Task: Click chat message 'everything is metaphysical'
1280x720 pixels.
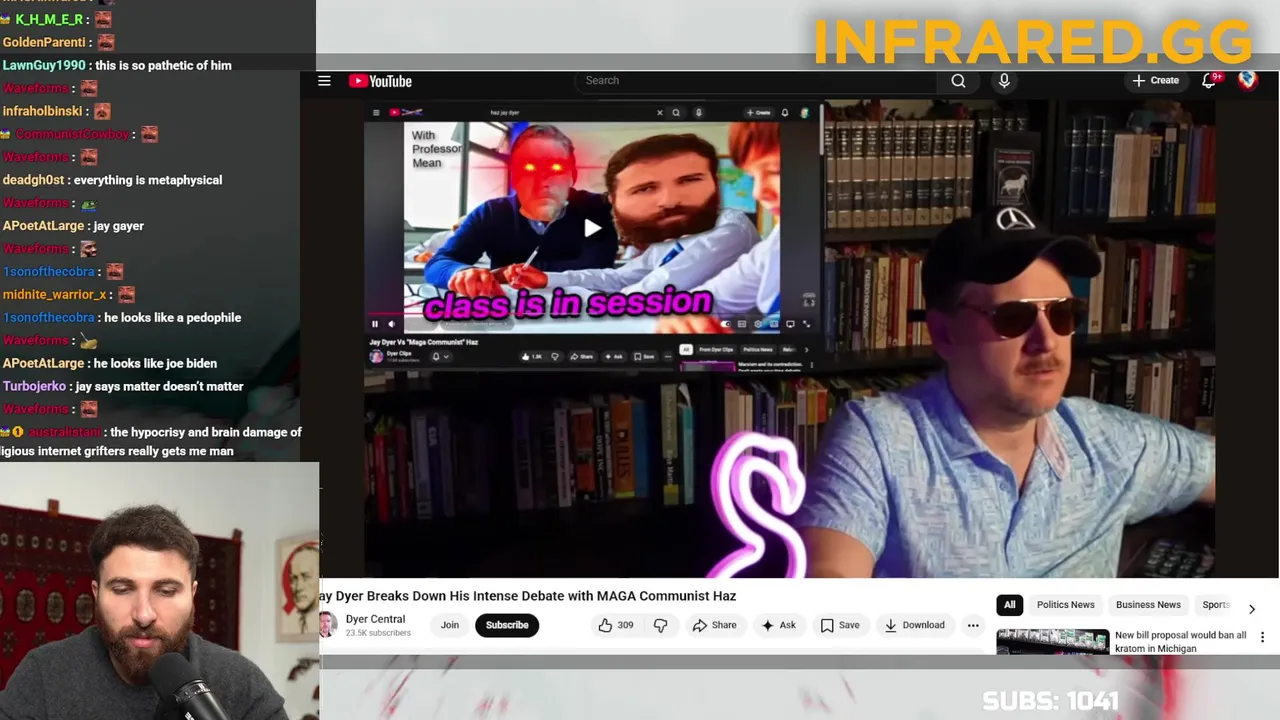Action: click(148, 180)
